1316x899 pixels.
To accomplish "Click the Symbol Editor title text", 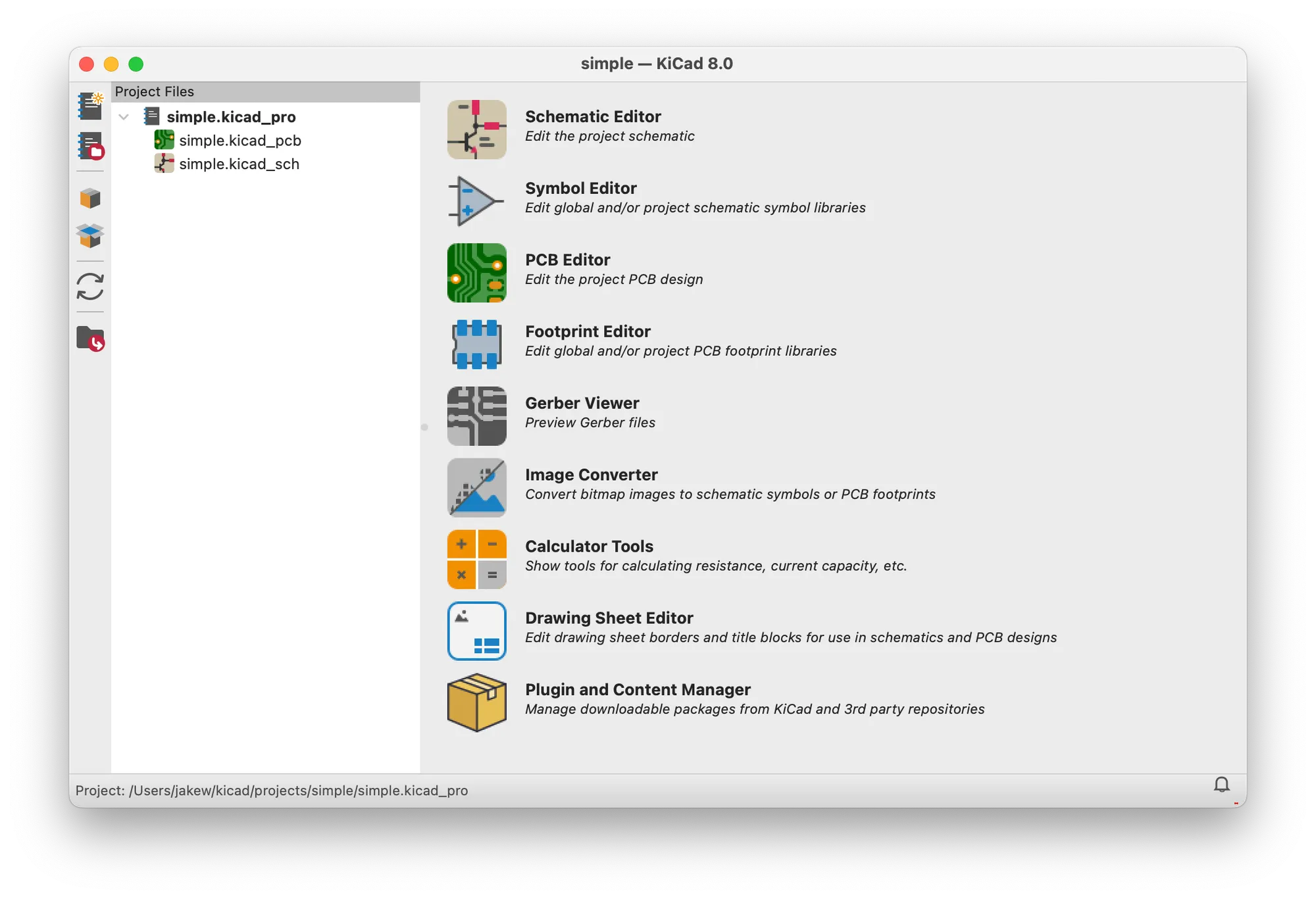I will (x=581, y=188).
